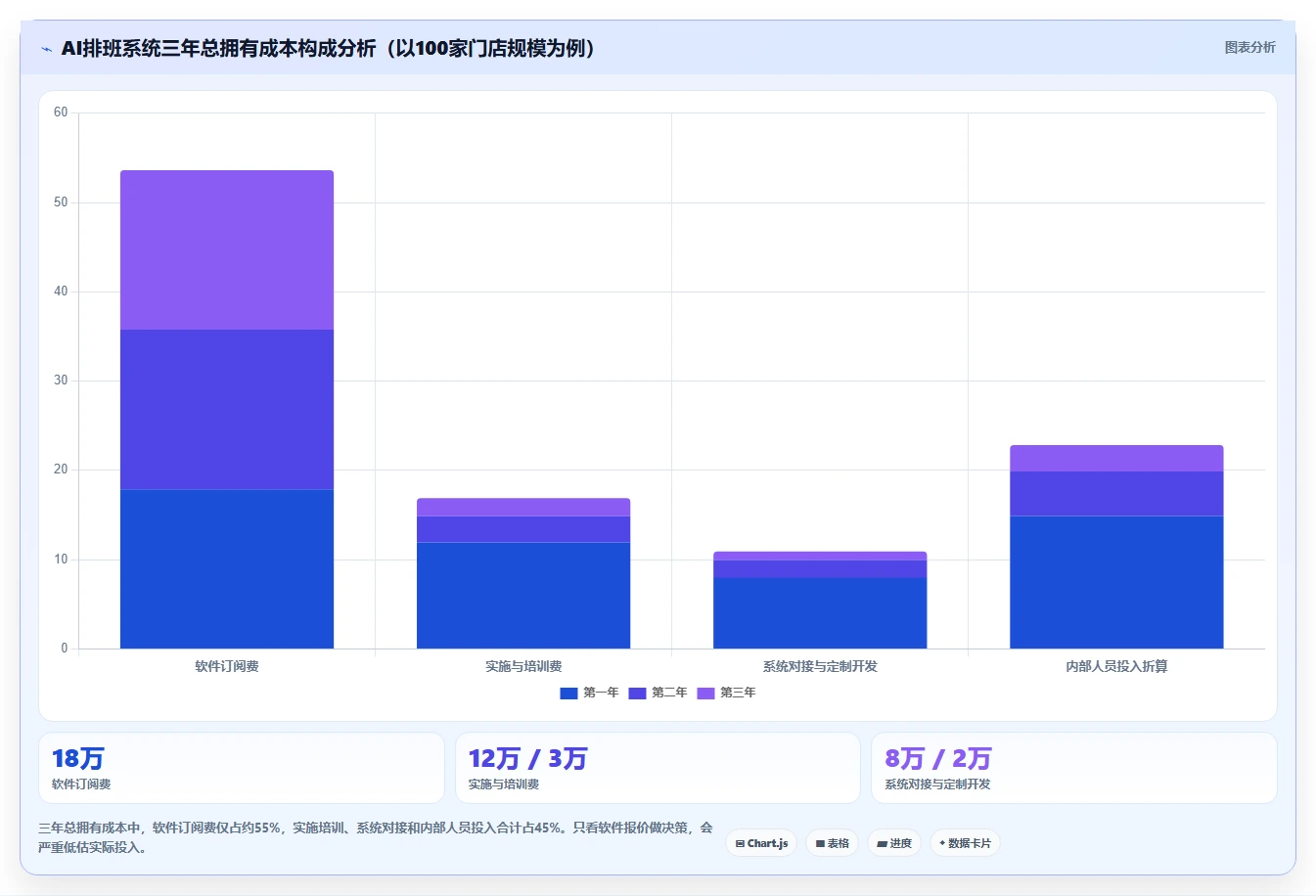Click the 软件订阅费 third-year purple bar segment

pyautogui.click(x=227, y=249)
